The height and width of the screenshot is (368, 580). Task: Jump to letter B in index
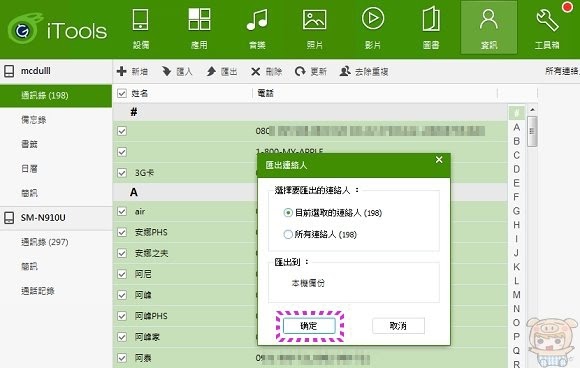[x=516, y=141]
